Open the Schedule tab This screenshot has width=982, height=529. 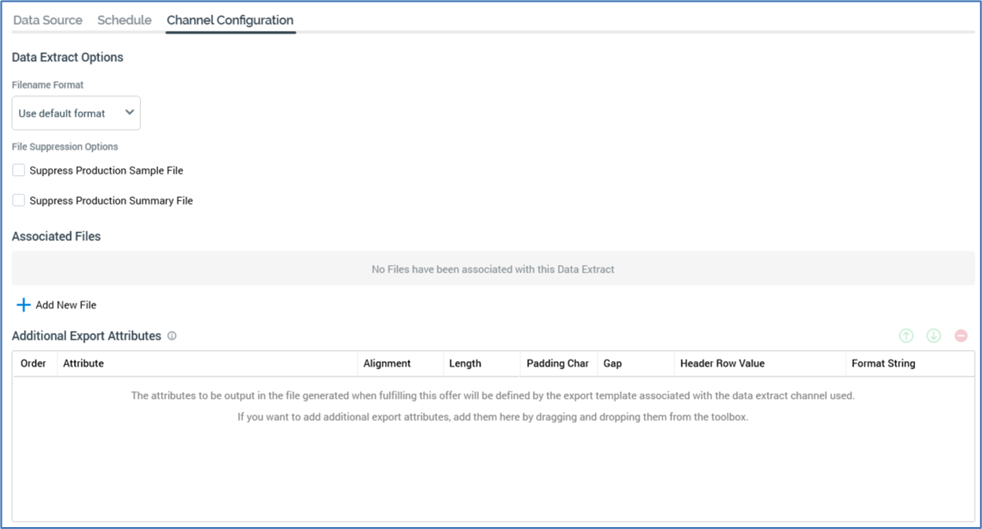124,20
